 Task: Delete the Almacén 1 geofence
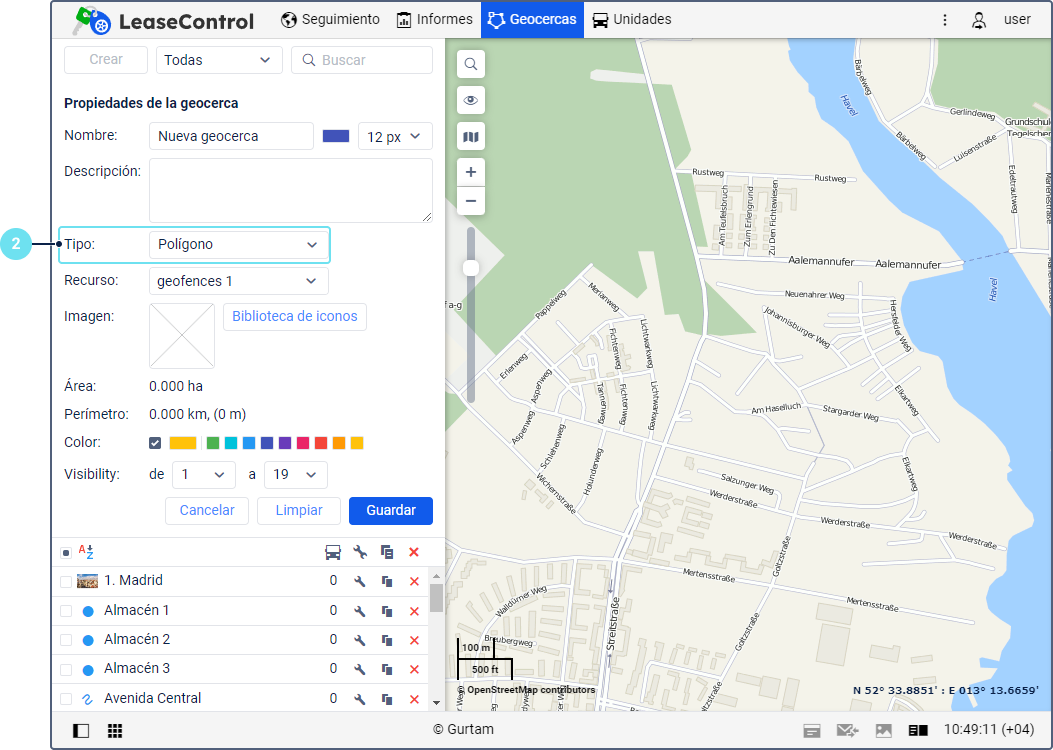(x=414, y=611)
